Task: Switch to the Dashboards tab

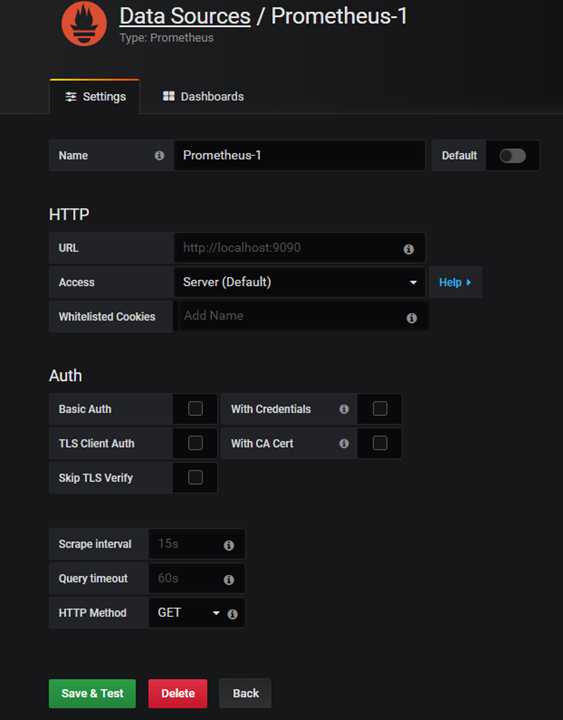Action: [x=203, y=96]
